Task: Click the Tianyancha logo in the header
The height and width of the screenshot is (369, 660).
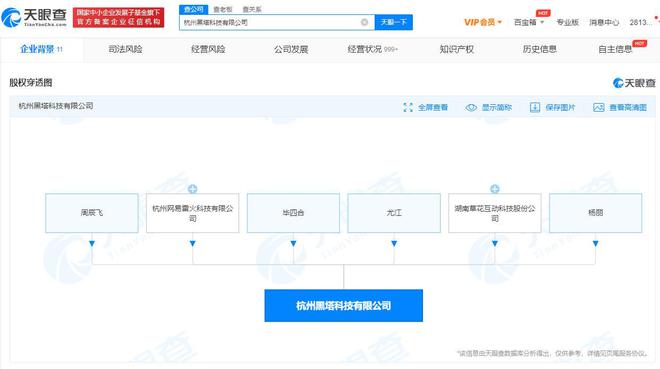Action: pos(35,17)
